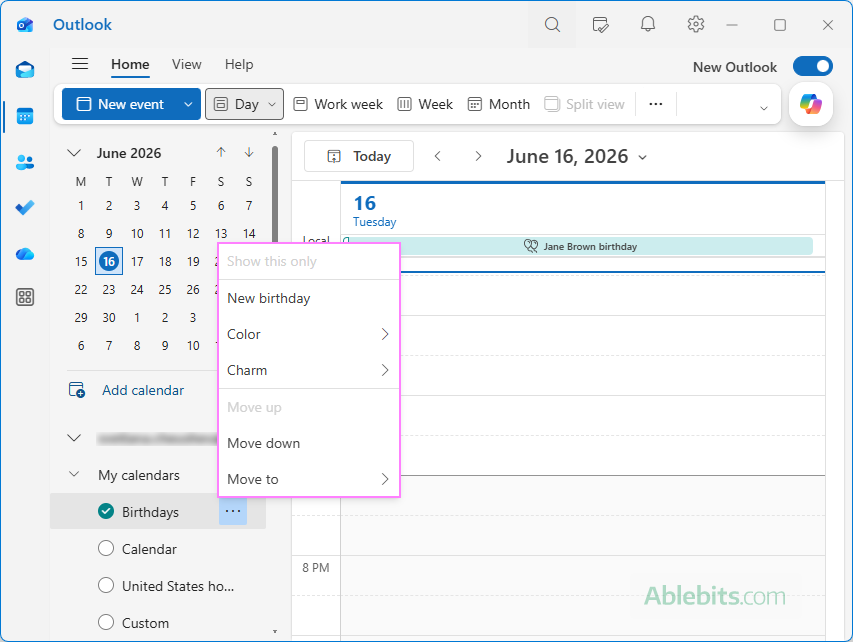Viewport: 853px width, 642px height.
Task: Open the People app in sidebar
Action: coord(25,162)
